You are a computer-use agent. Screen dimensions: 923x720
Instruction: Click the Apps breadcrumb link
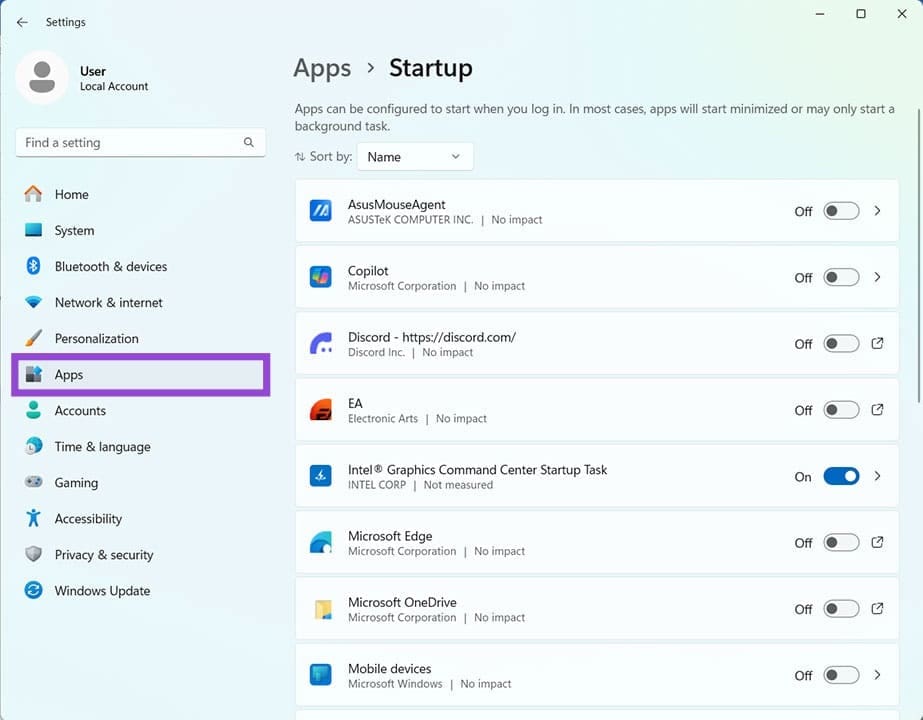click(x=322, y=68)
